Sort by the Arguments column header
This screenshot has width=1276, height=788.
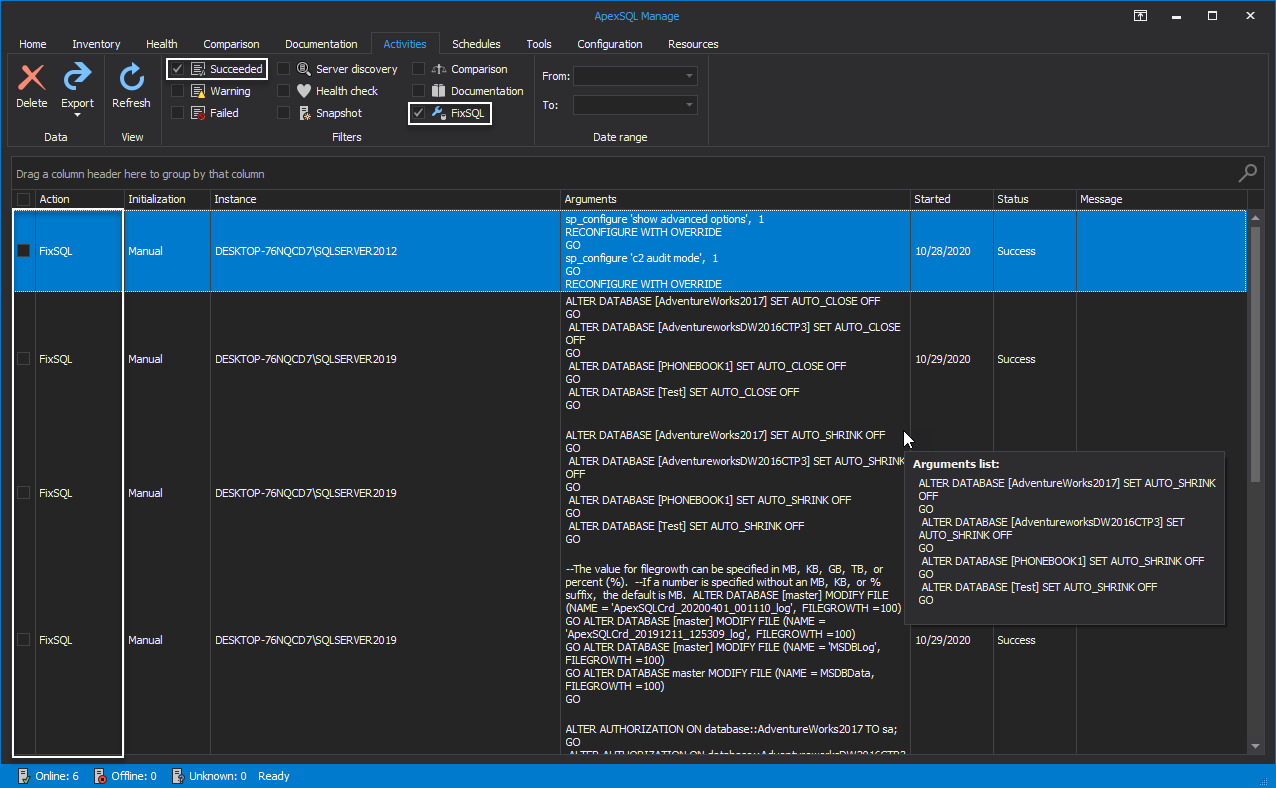click(x=735, y=199)
